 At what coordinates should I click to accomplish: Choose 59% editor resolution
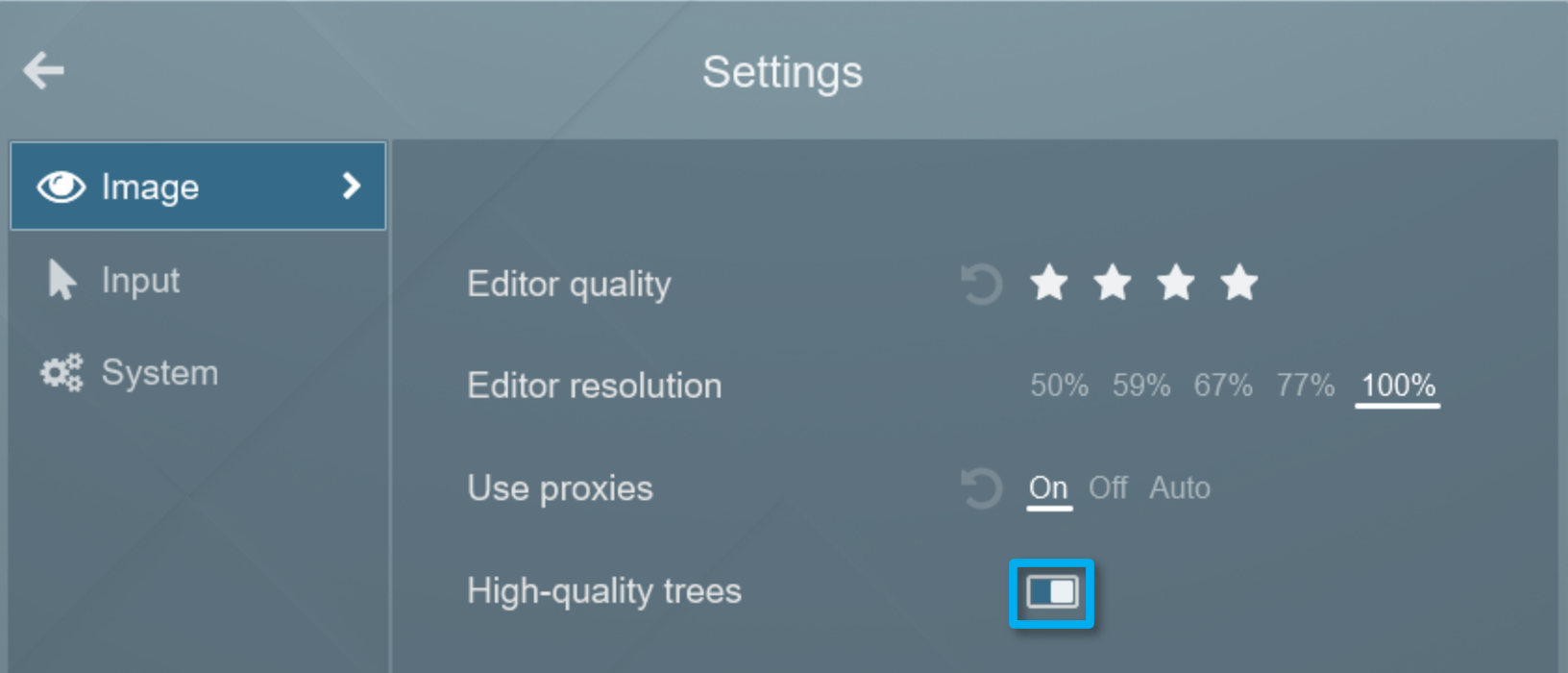point(1139,386)
